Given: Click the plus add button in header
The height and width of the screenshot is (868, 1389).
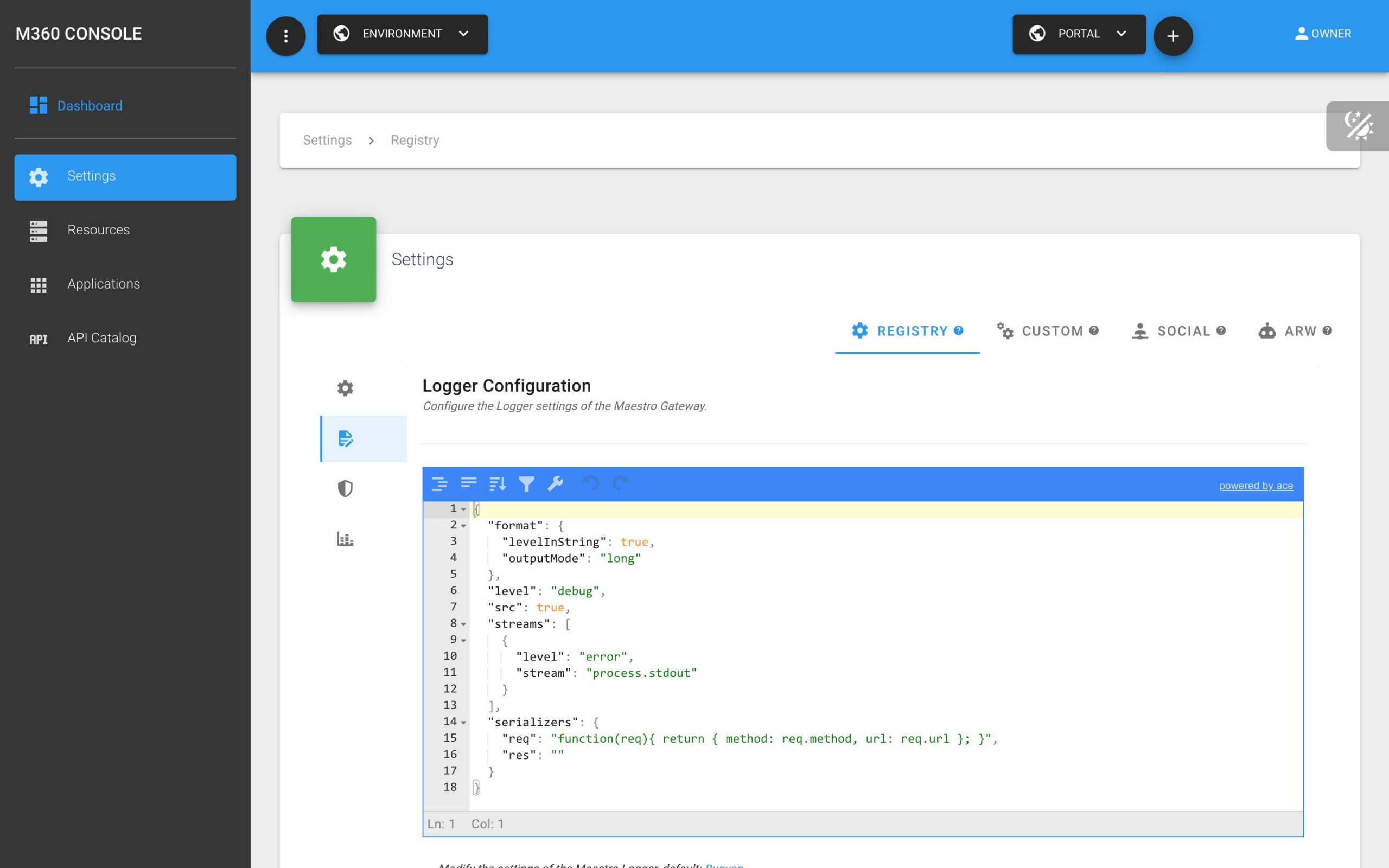Looking at the screenshot, I should [1173, 36].
